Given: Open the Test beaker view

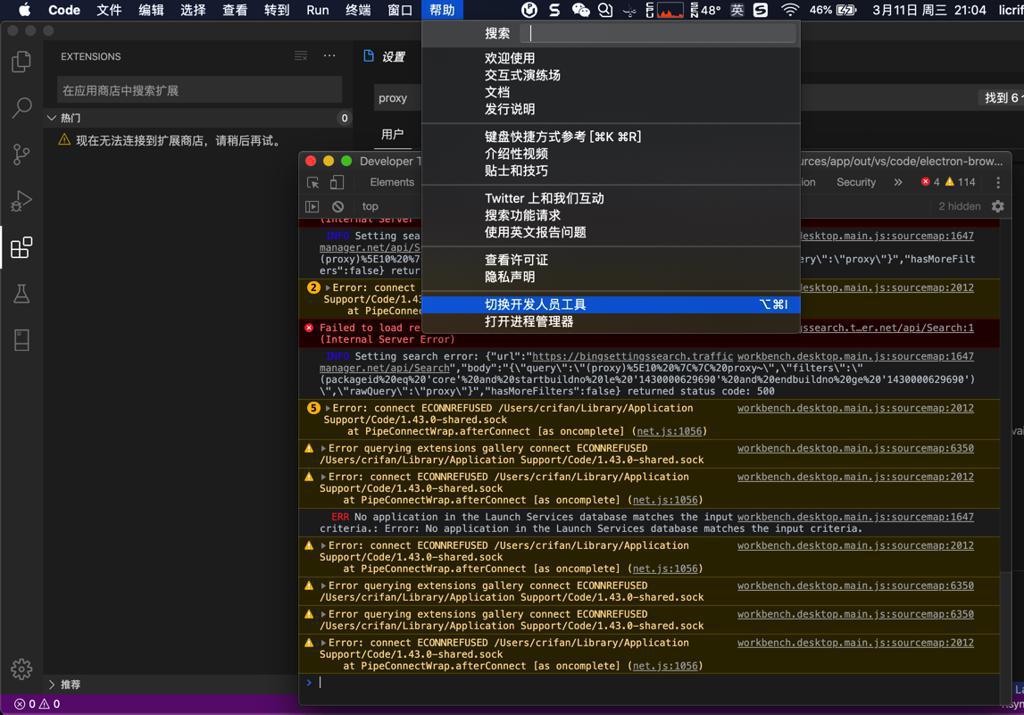Looking at the screenshot, I should [22, 294].
